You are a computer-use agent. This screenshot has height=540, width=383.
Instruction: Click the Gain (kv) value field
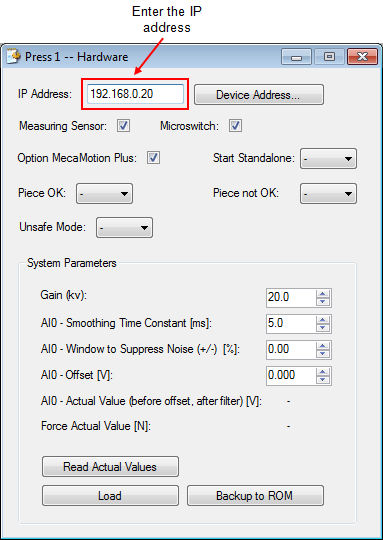point(291,298)
